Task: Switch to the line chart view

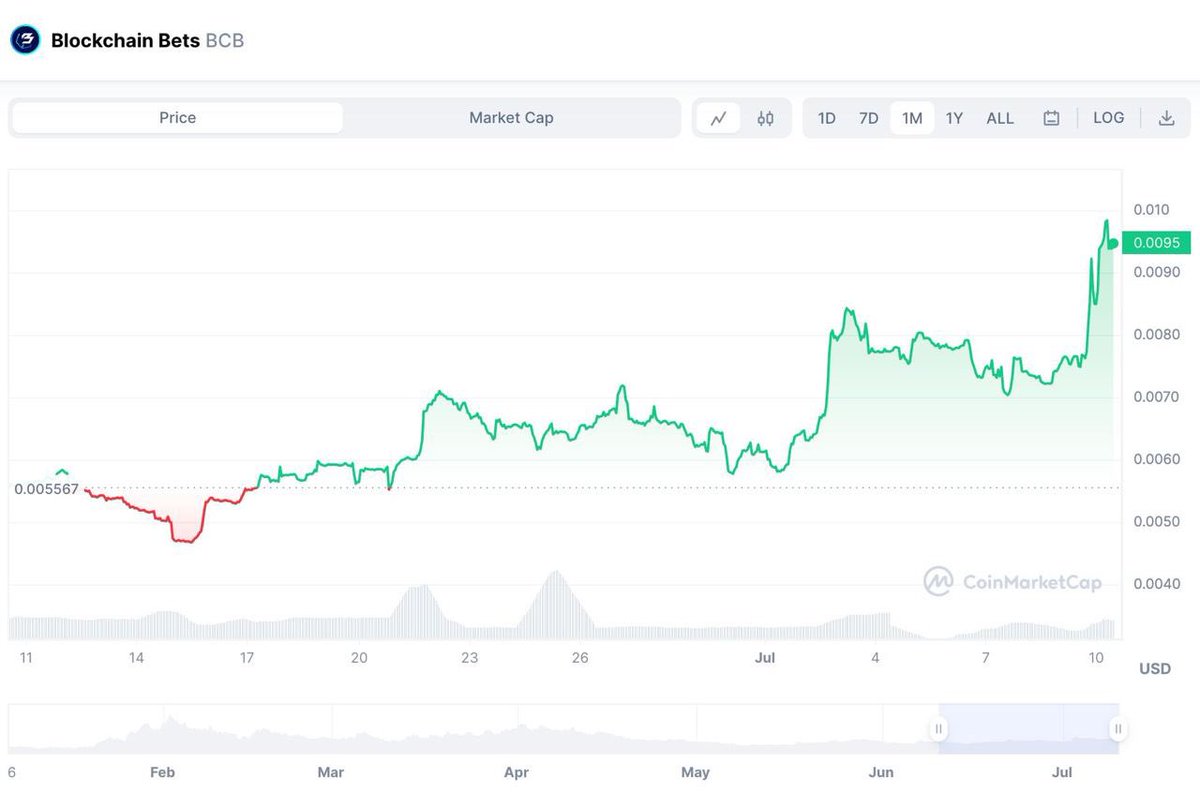Action: point(719,118)
